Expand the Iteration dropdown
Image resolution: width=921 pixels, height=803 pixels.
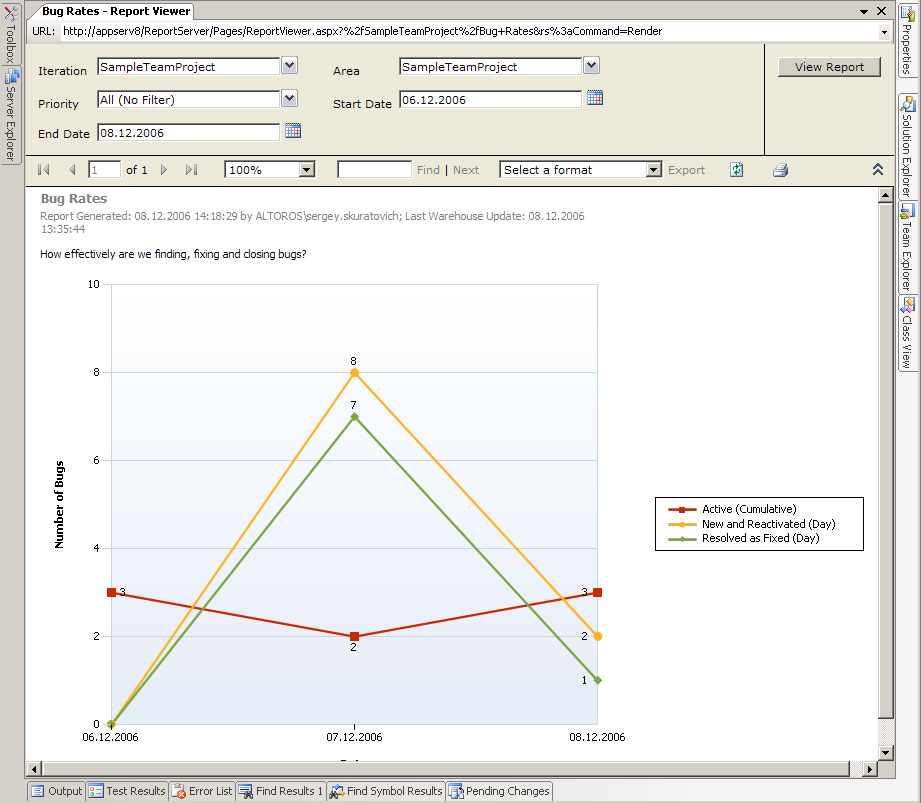[290, 65]
